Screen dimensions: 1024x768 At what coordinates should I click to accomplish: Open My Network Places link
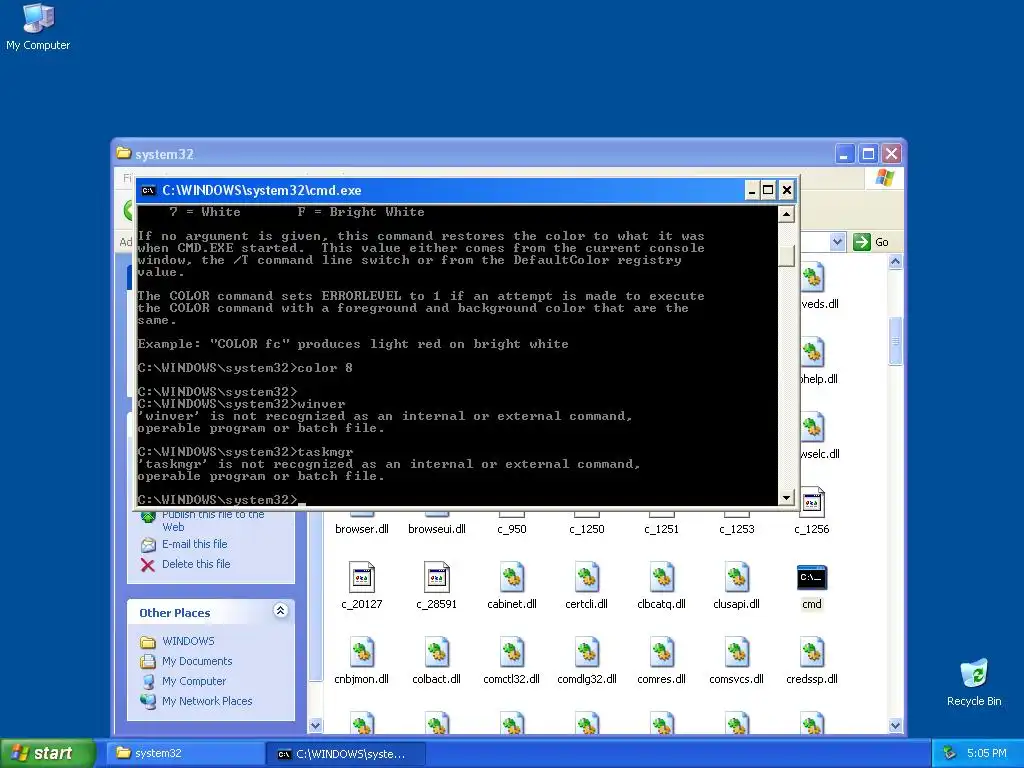(207, 701)
